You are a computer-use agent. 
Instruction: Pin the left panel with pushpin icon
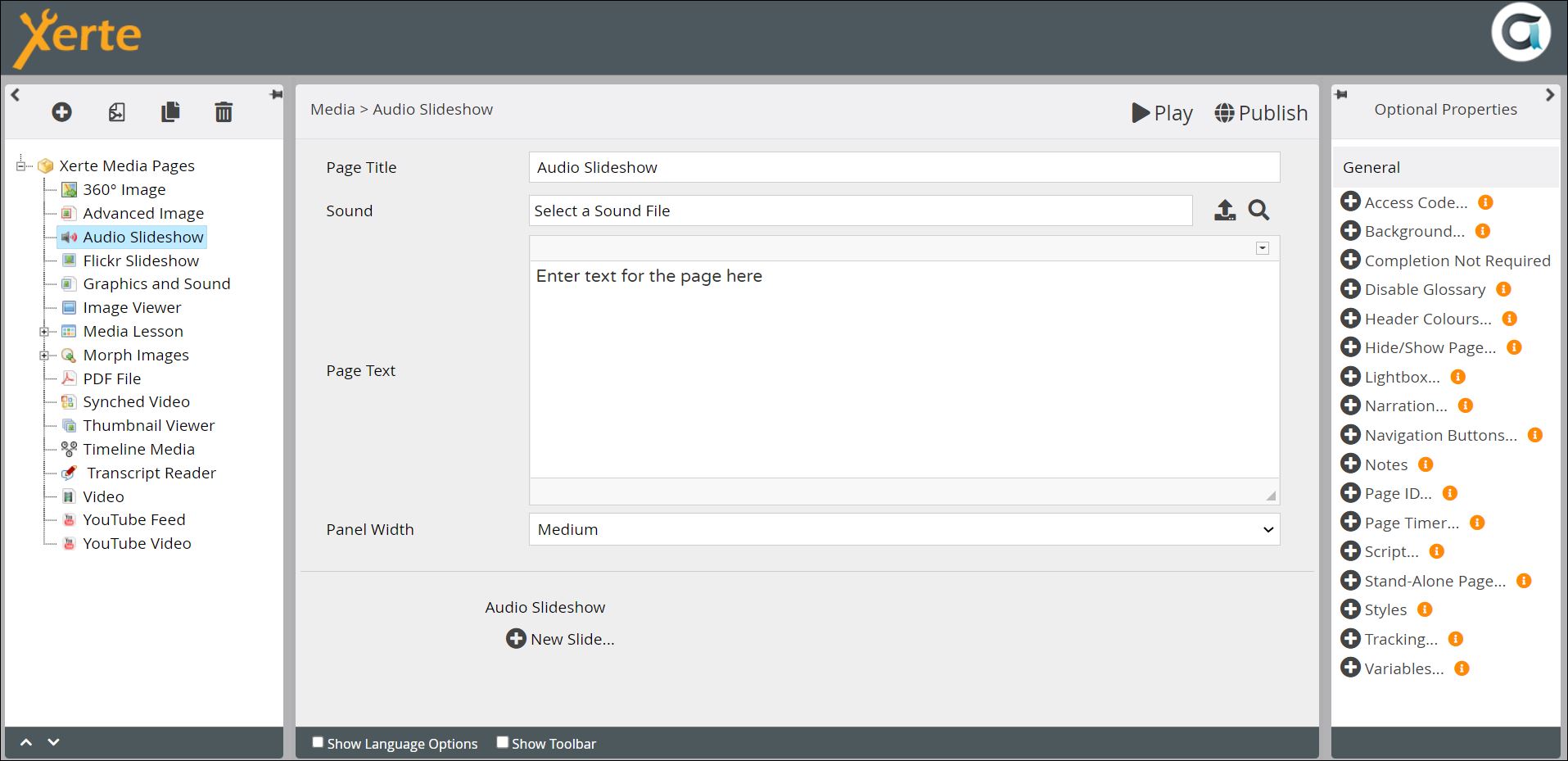coord(276,95)
